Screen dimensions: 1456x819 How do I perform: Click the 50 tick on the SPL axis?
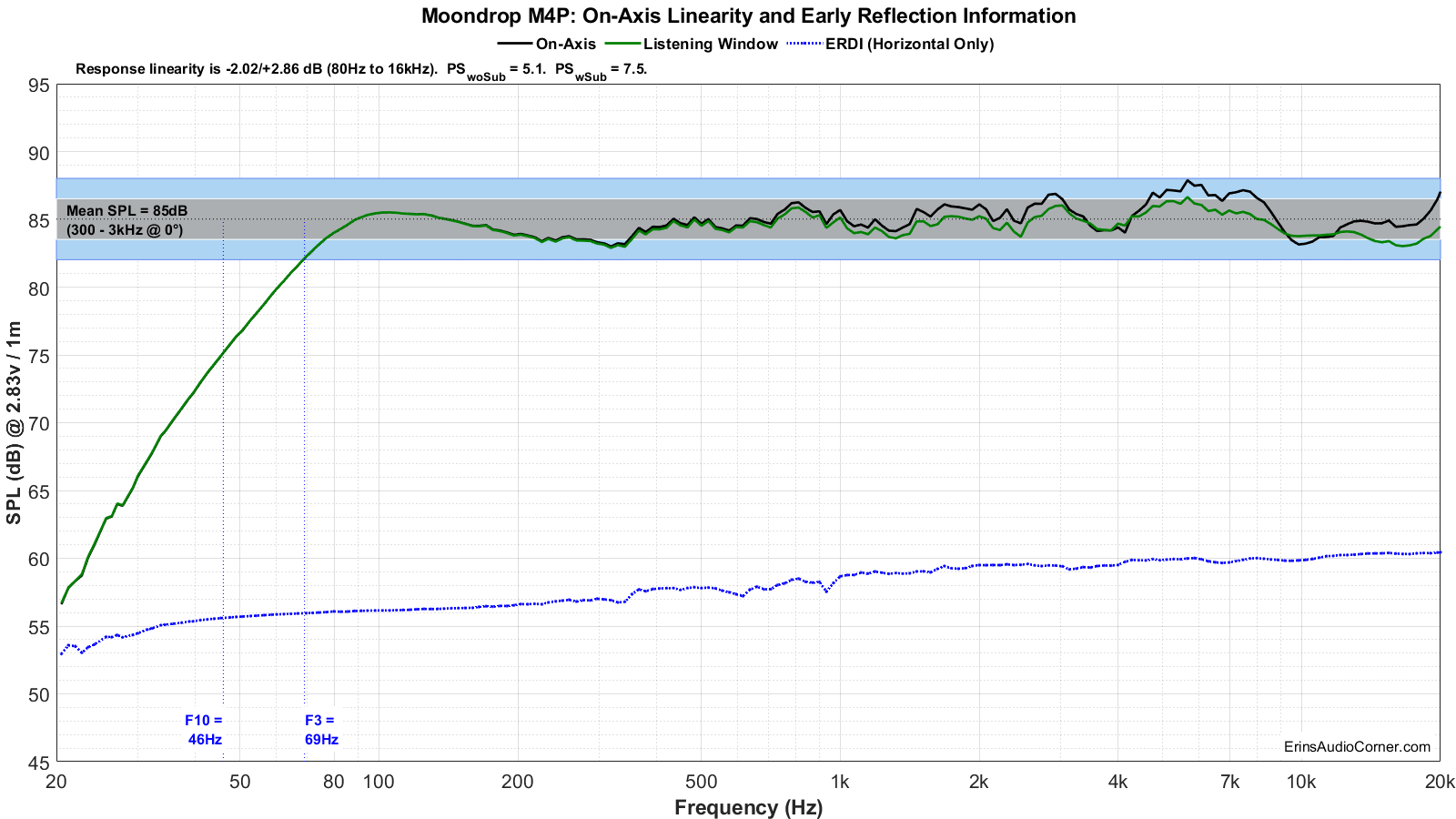click(39, 695)
